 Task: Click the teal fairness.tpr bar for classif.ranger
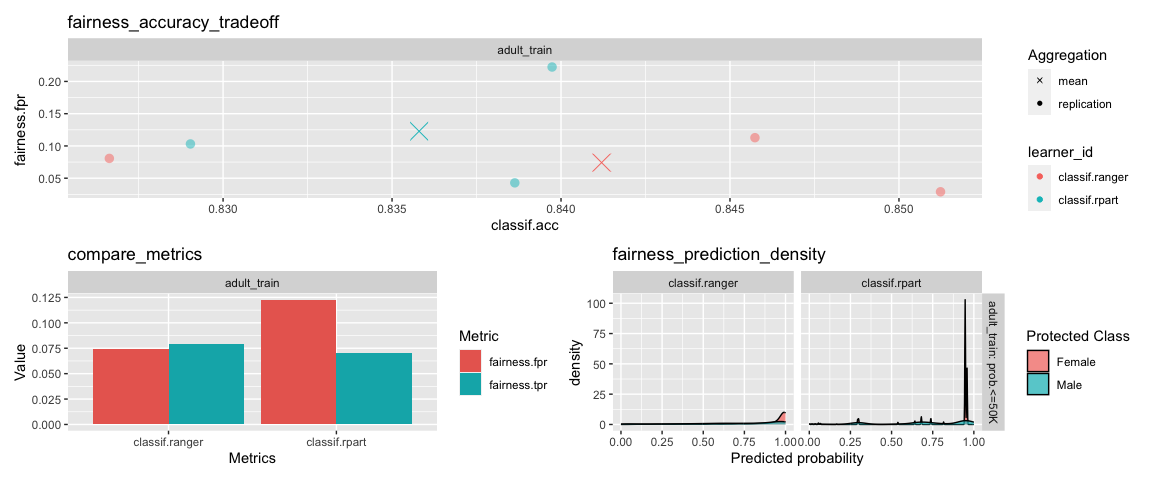click(206, 384)
